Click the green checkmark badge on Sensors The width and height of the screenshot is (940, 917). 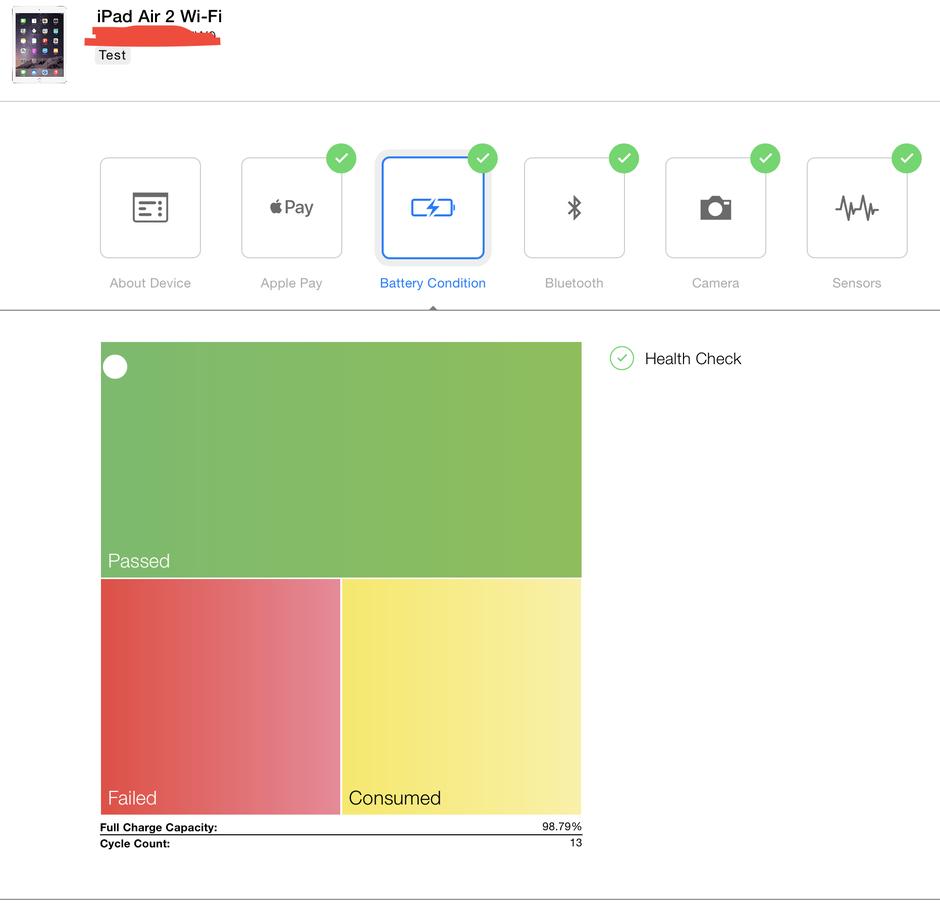coord(906,158)
